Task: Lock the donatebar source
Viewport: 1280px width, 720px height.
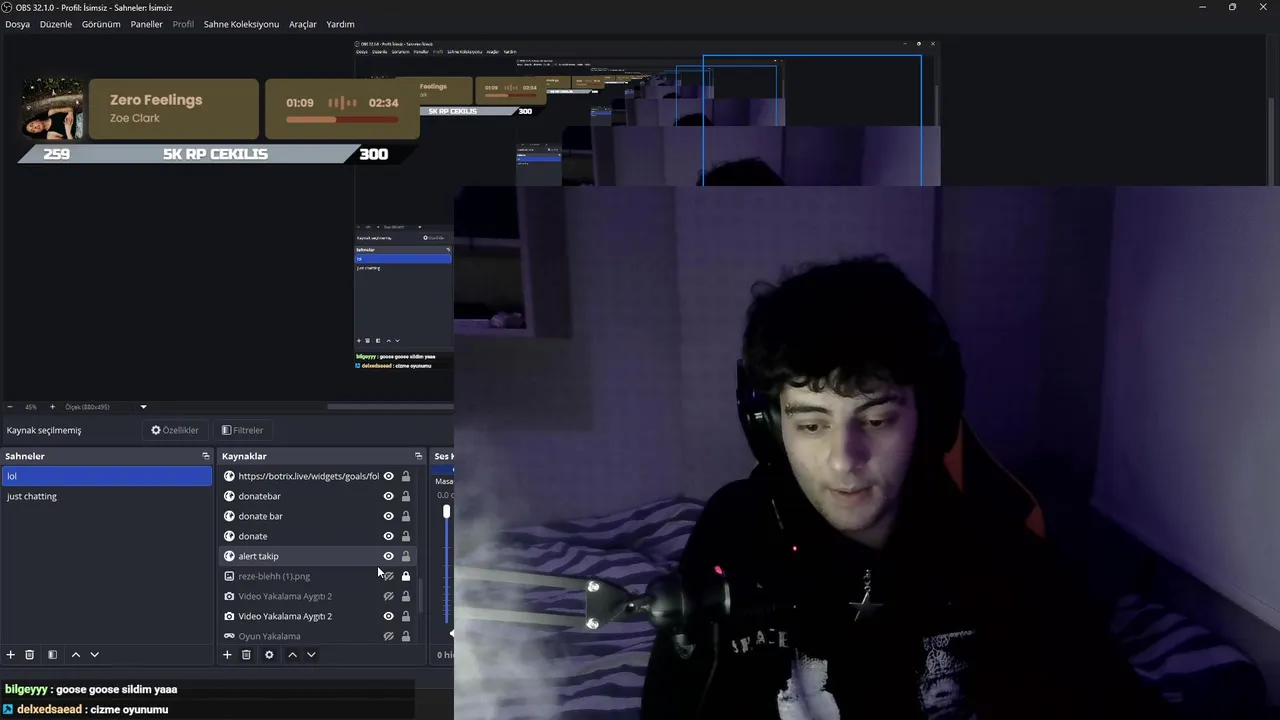Action: (406, 496)
